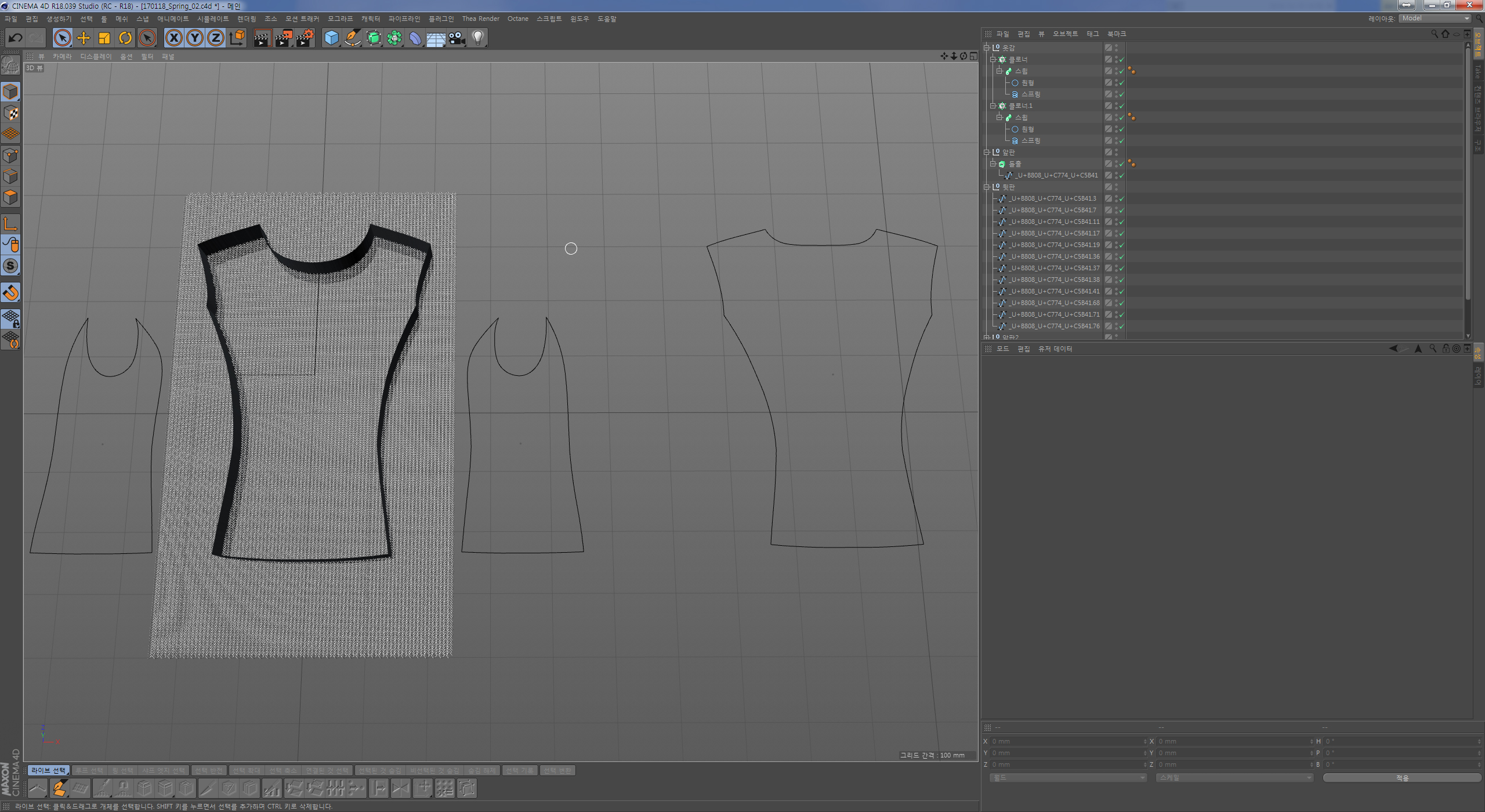Viewport: 1485px width, 812px height.
Task: Toggle the enable check for 돌출
Action: click(x=1122, y=164)
